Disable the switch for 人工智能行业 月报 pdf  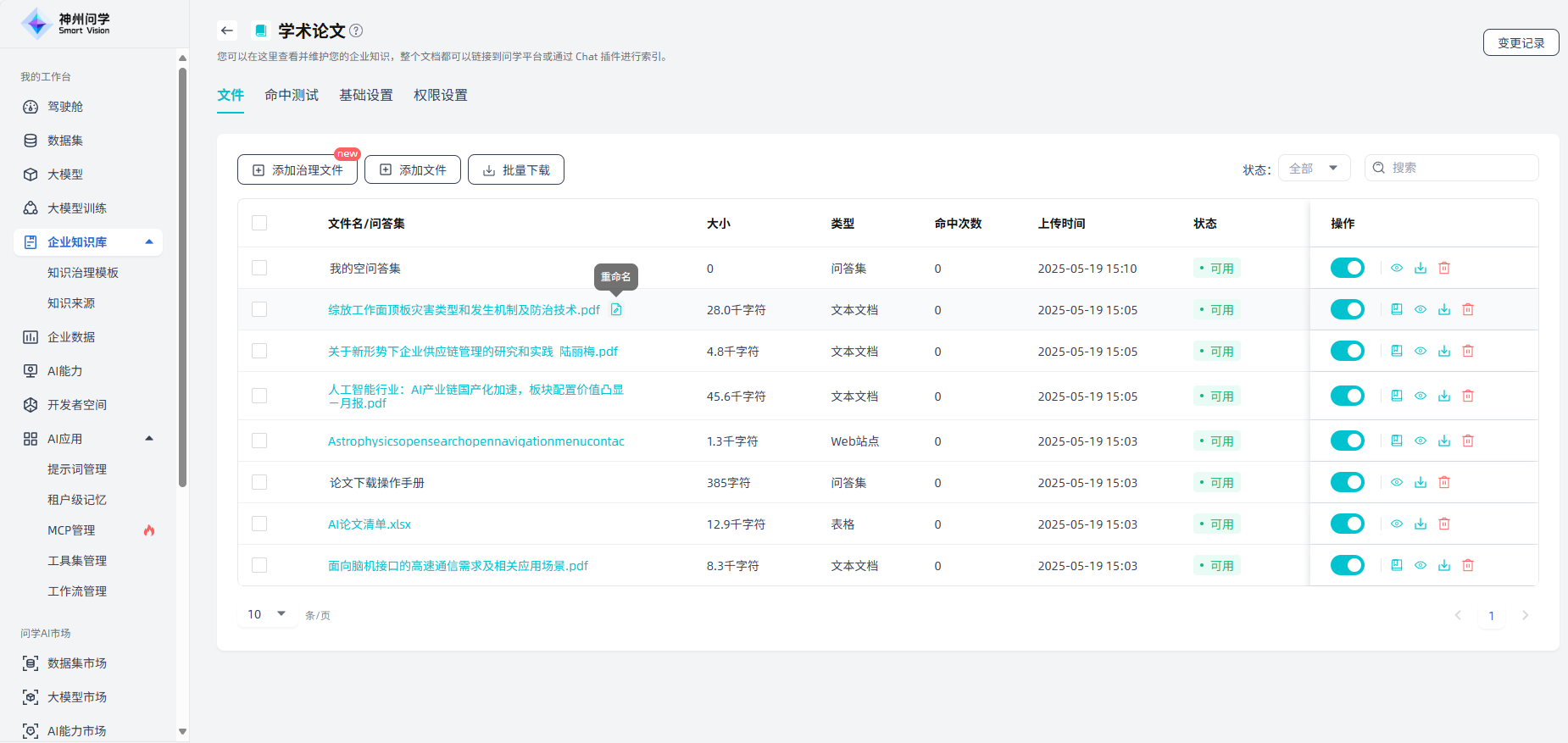point(1347,396)
